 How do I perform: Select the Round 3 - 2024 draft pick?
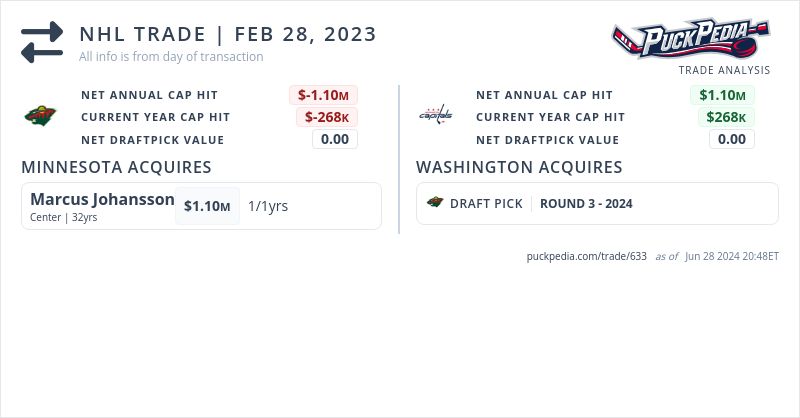point(586,204)
